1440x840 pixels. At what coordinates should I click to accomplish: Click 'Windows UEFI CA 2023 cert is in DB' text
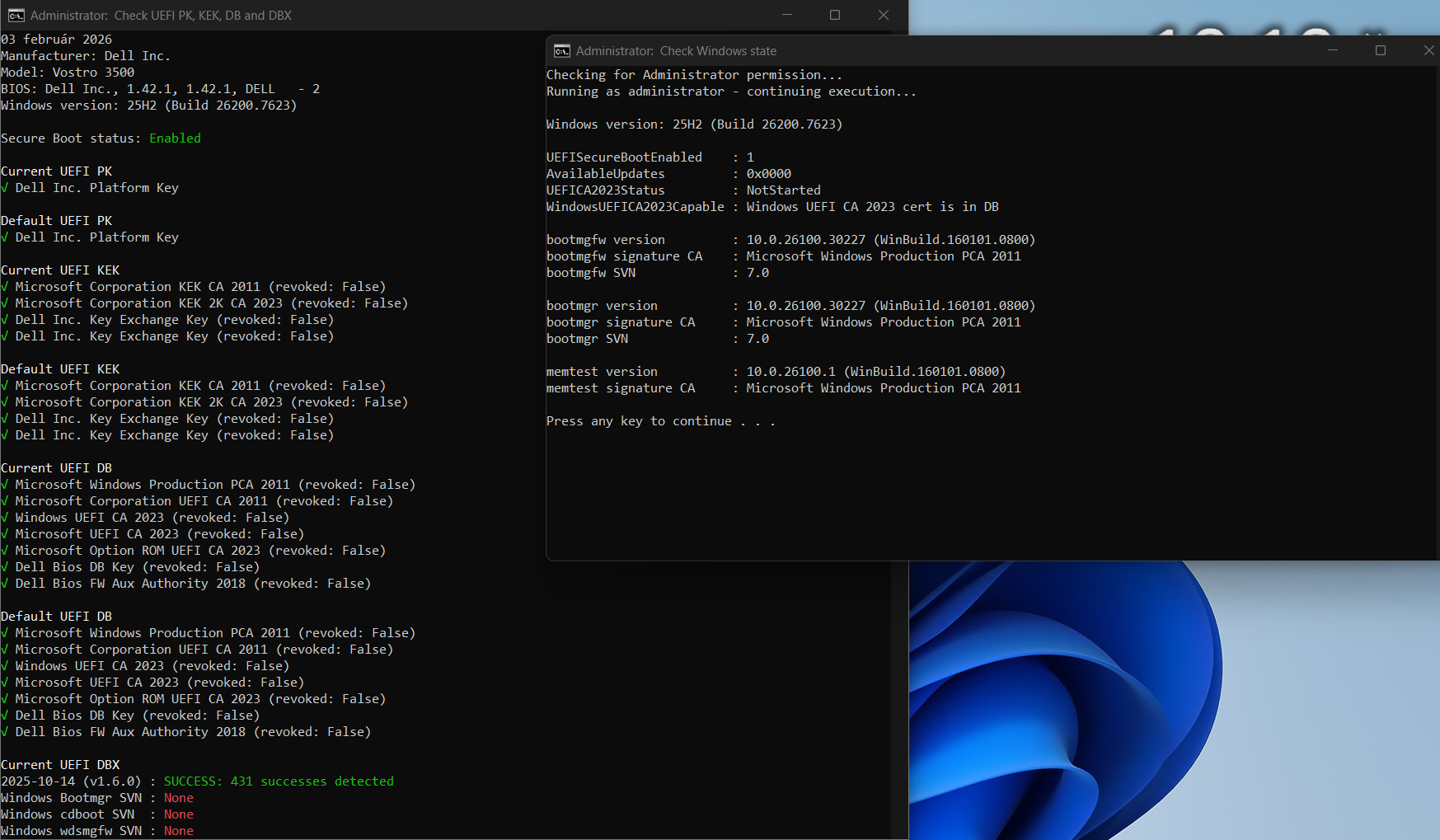873,207
